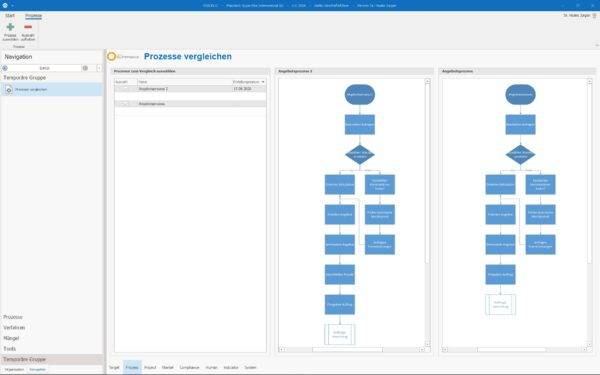Click the round back icon in navigation search
The image size is (600, 375).
pyautogui.click(x=5, y=68)
